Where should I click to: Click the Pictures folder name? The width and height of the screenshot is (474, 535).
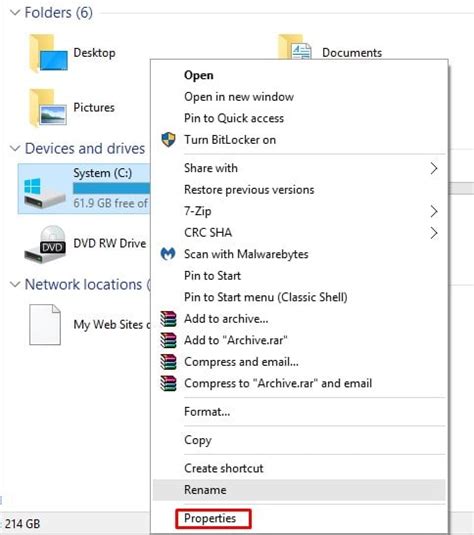point(94,107)
